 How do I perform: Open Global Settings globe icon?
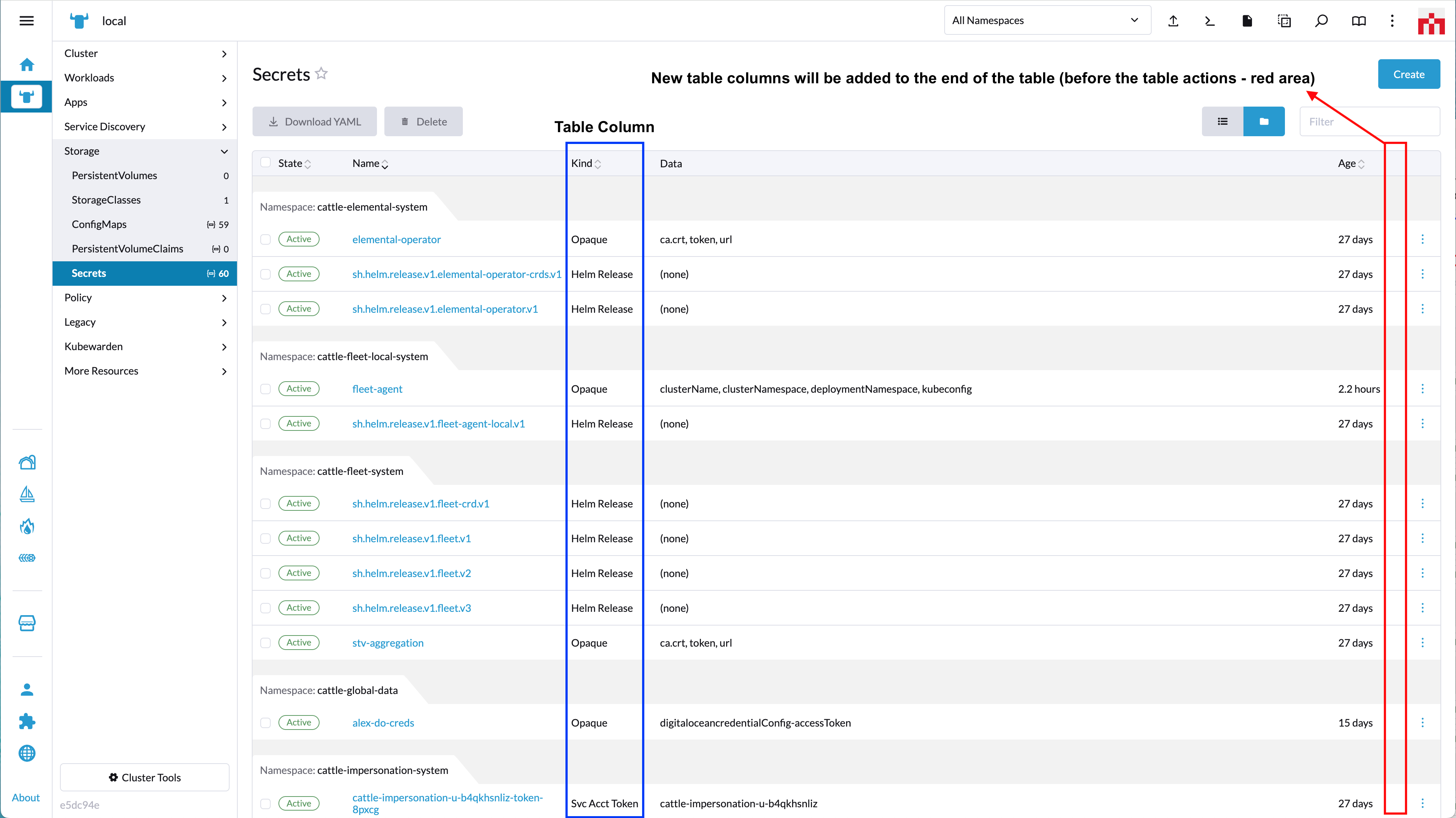point(27,753)
